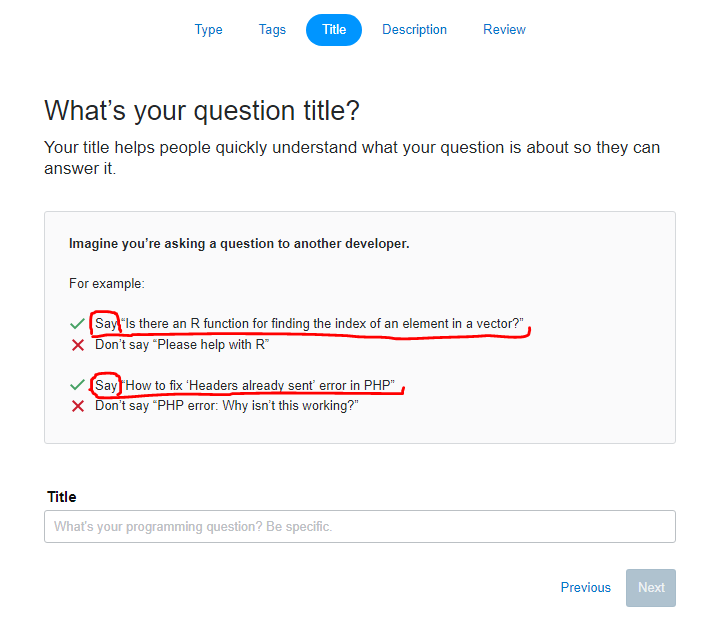Go to the Tags step tab
The width and height of the screenshot is (706, 624).
point(272,30)
